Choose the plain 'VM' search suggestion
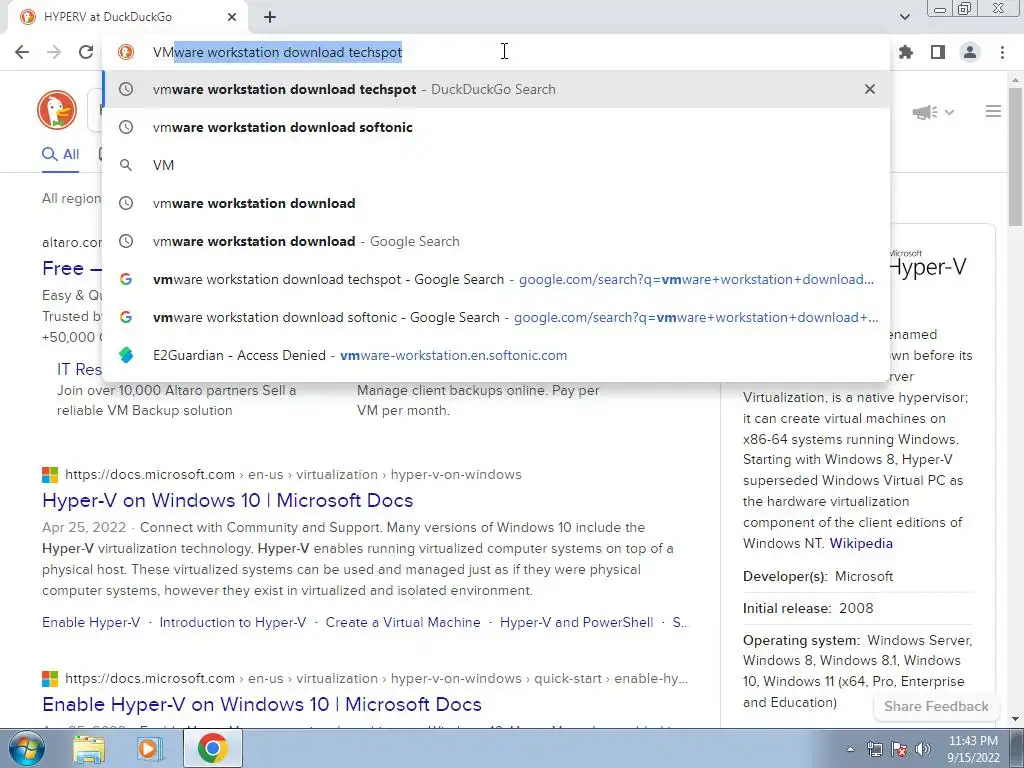 (496, 165)
